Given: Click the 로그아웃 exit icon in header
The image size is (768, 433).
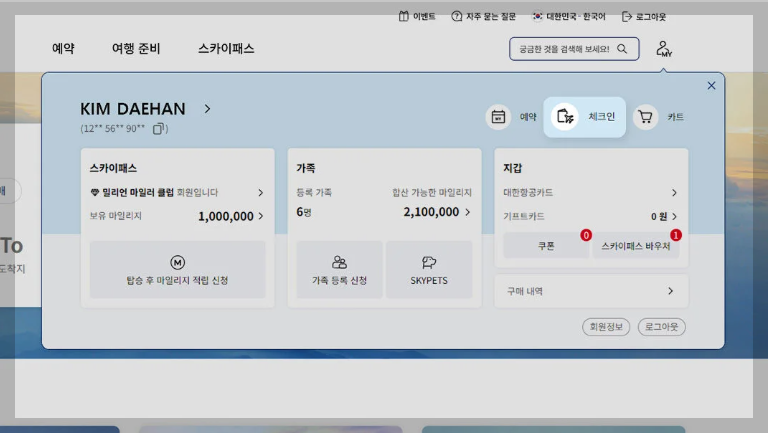Looking at the screenshot, I should pos(626,17).
